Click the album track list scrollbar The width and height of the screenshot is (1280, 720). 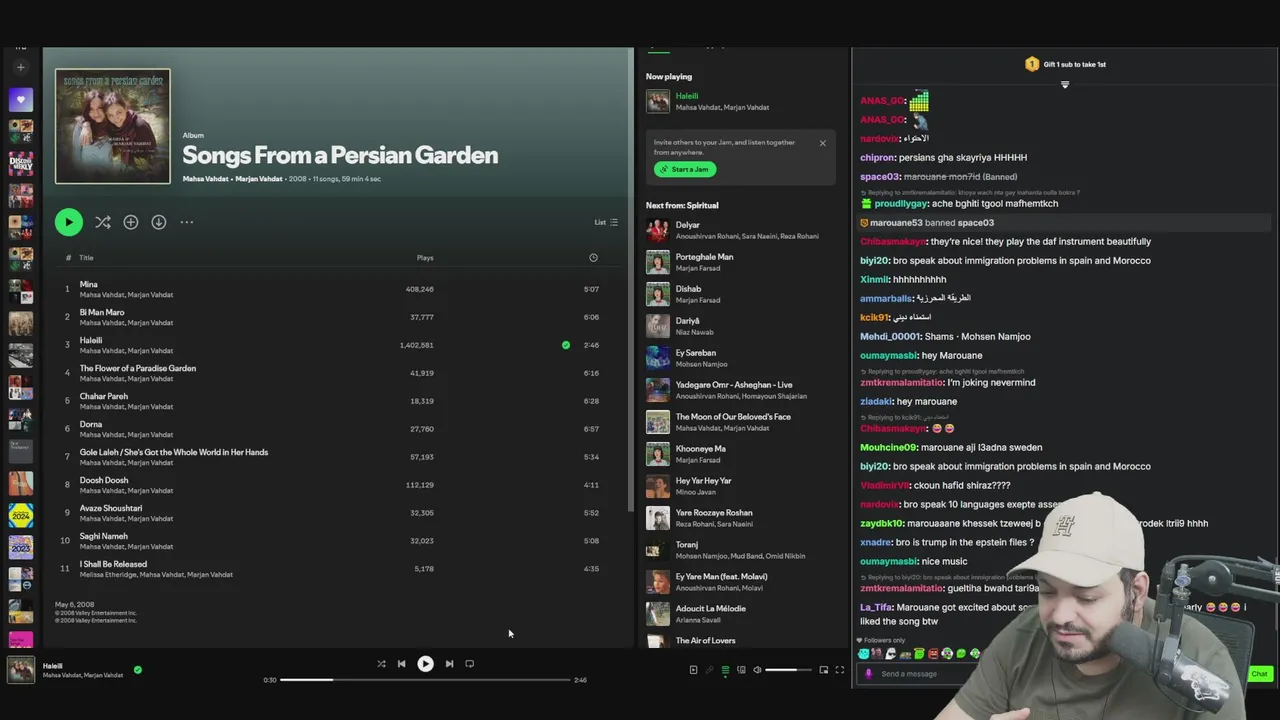[x=630, y=280]
